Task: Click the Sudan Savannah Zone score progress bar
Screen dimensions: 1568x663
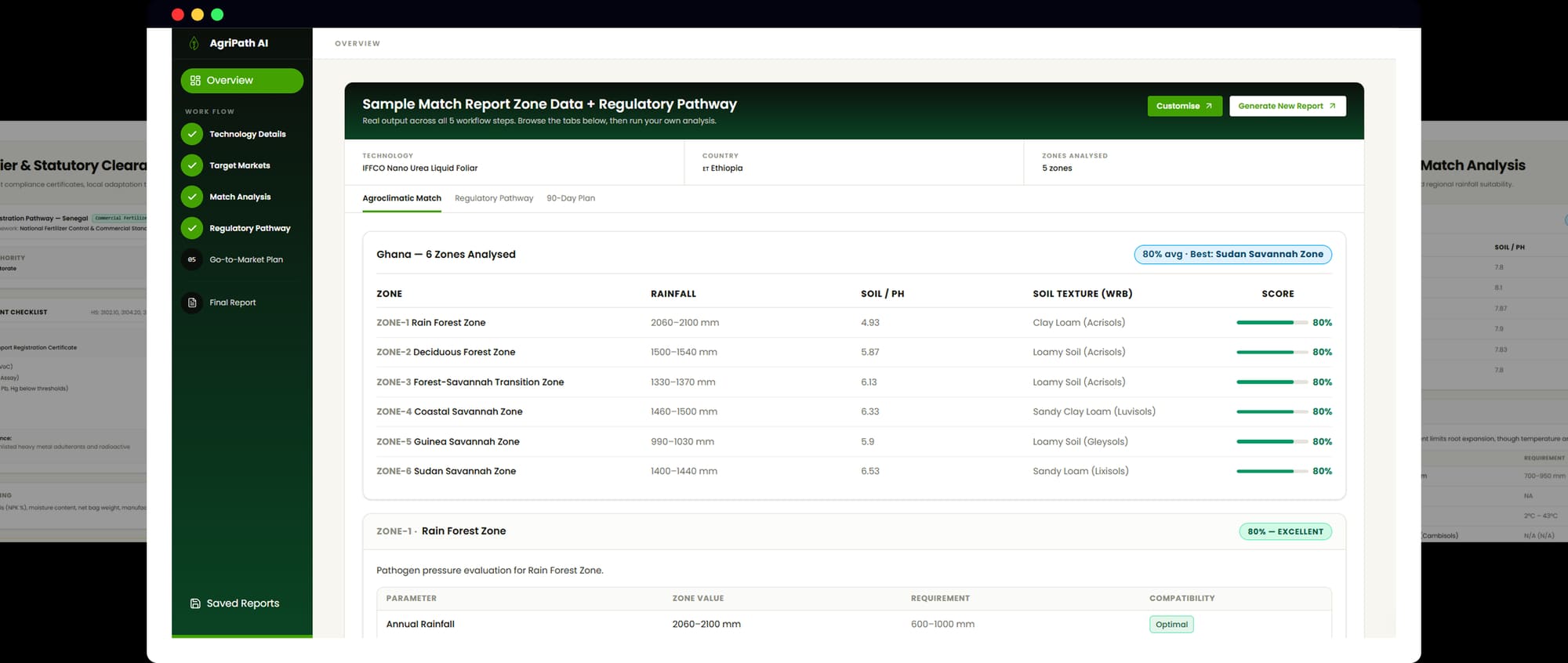Action: click(1272, 472)
